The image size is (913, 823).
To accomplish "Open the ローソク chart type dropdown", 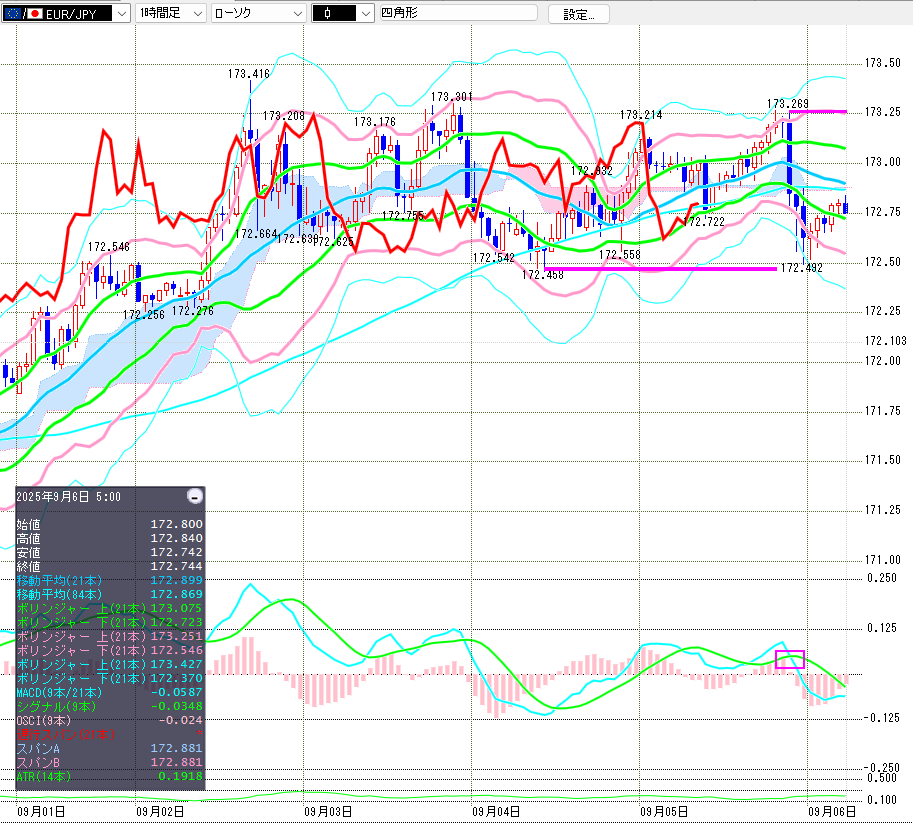I will click(259, 13).
